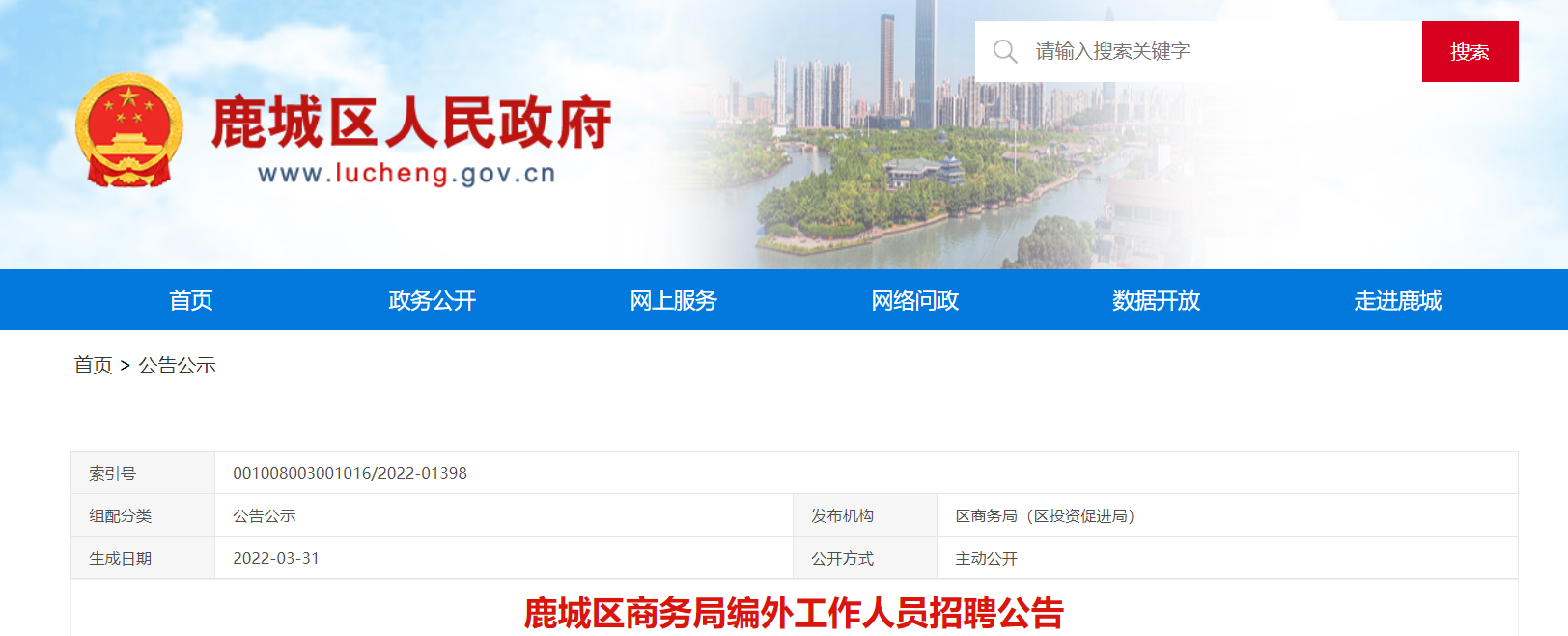Click the 2022-03-31 generation date value
Viewport: 1568px width, 636px height.
tap(276, 558)
